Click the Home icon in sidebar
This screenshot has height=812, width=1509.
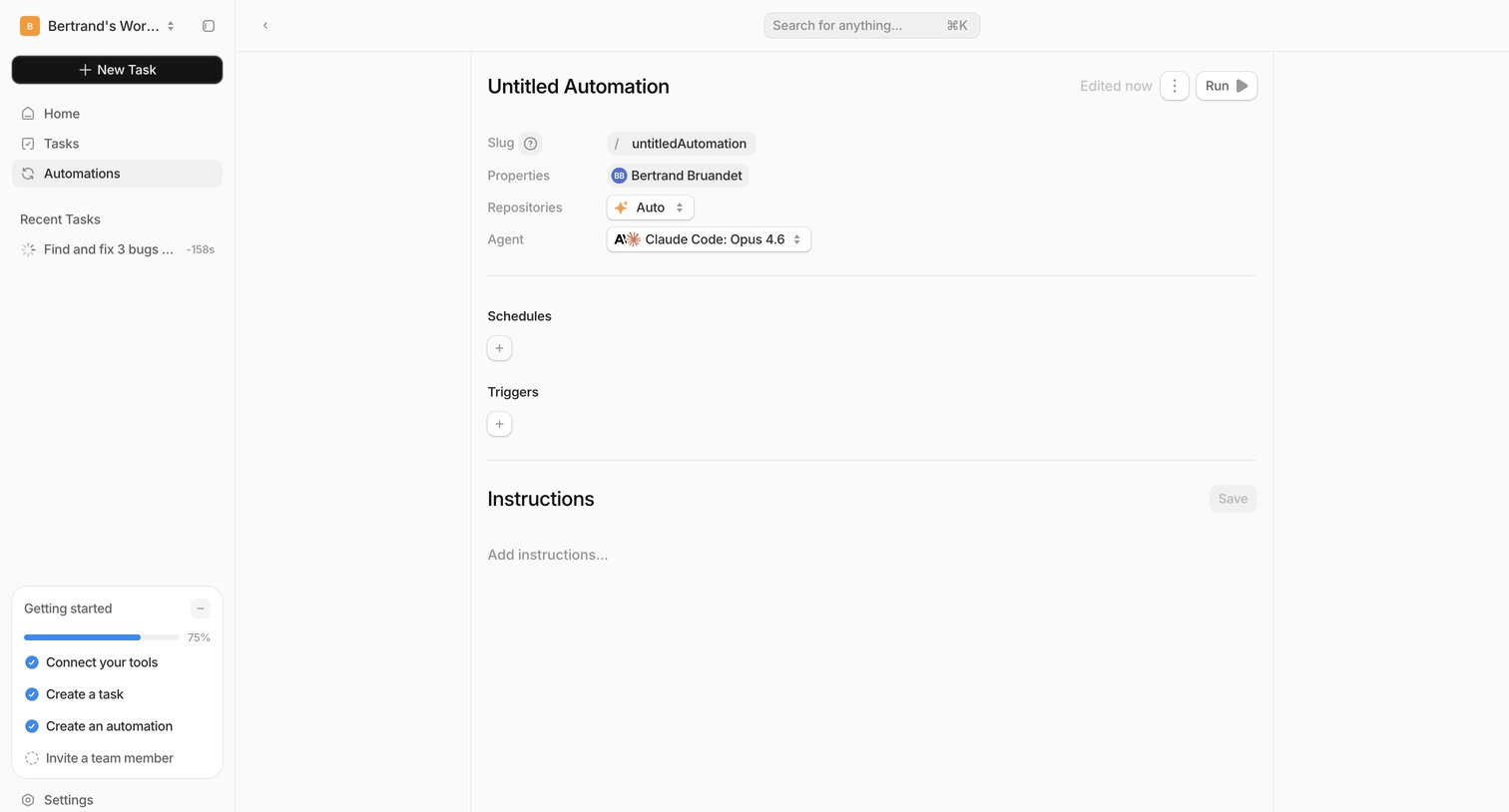tap(28, 114)
